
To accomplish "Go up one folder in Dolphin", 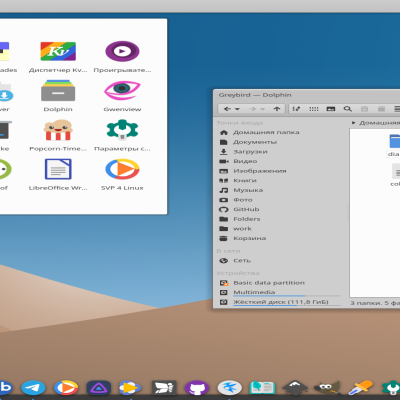I will tap(277, 109).
